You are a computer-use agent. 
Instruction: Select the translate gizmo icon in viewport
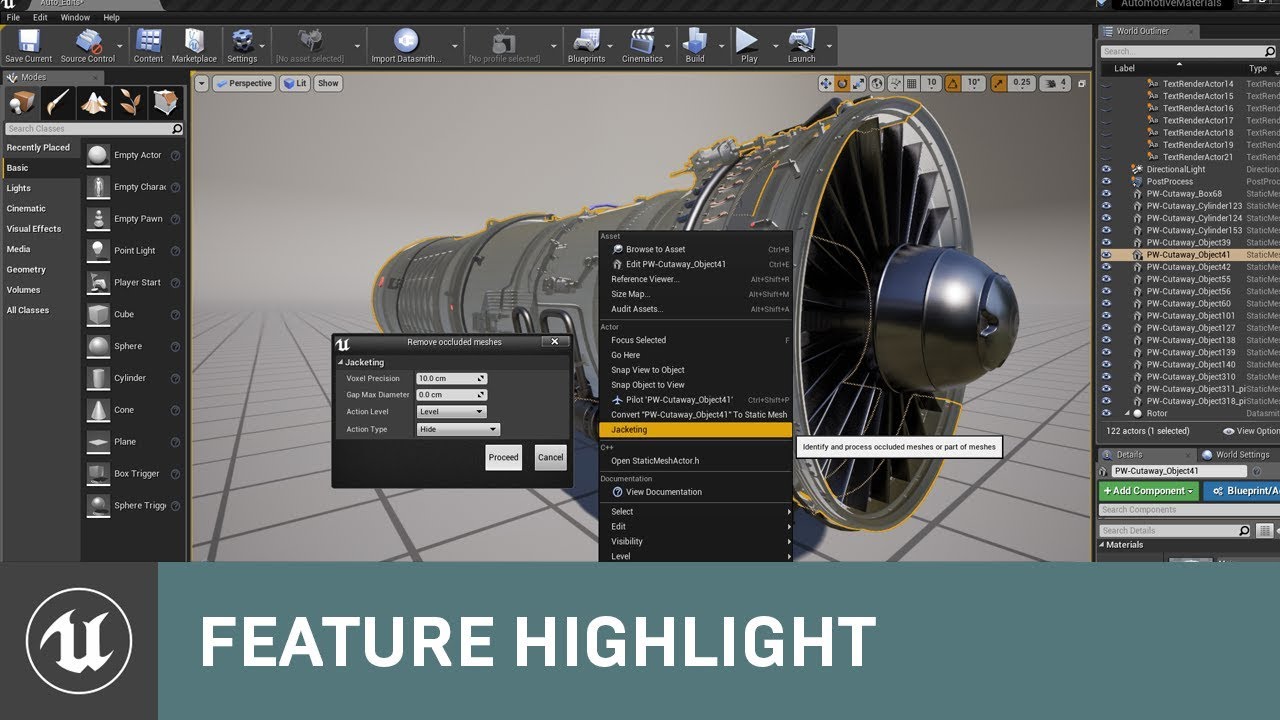point(825,83)
